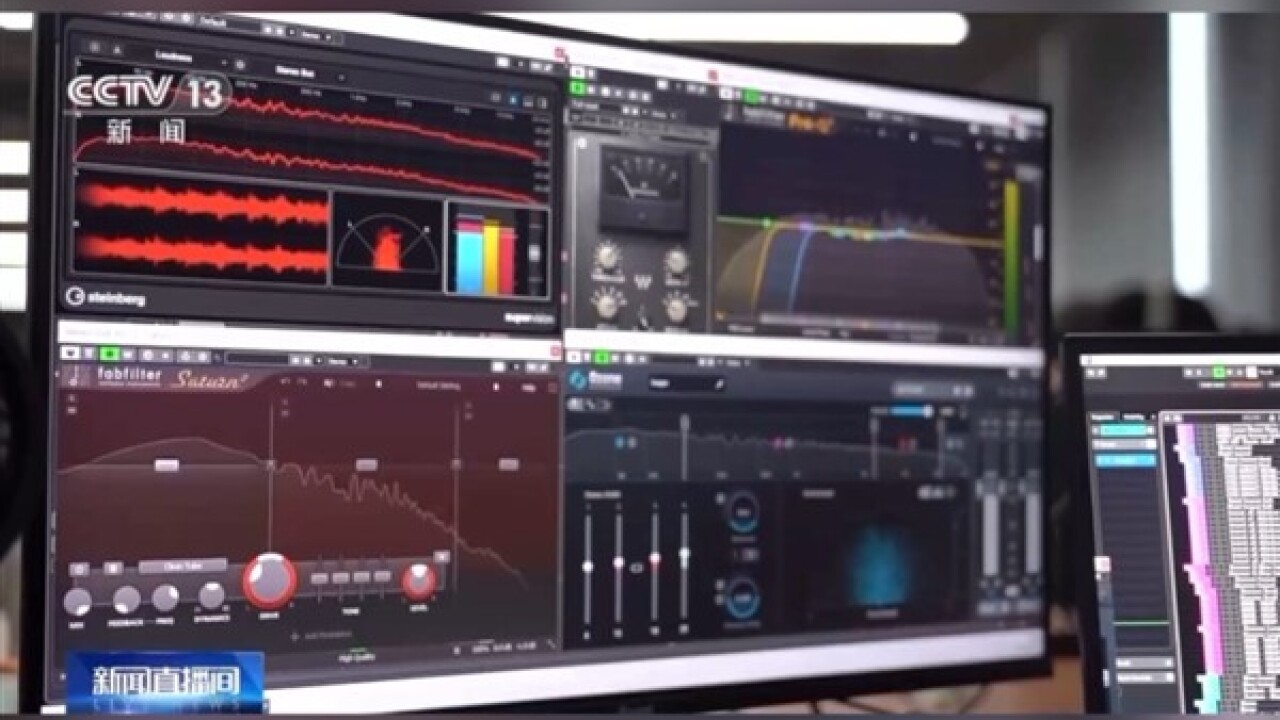
Task: Toggle the green activate button above Saturn
Action: coord(107,354)
